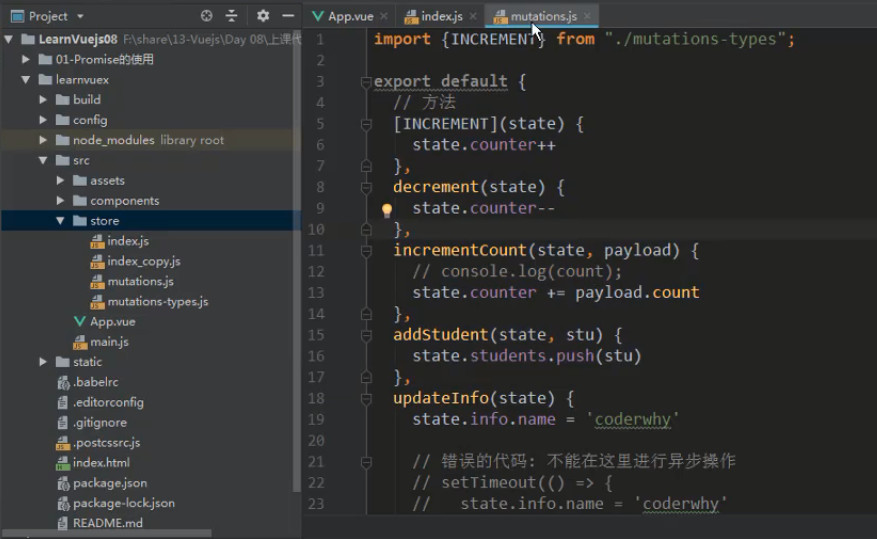The image size is (877, 539).
Task: Expand the config folder
Action: 43,120
